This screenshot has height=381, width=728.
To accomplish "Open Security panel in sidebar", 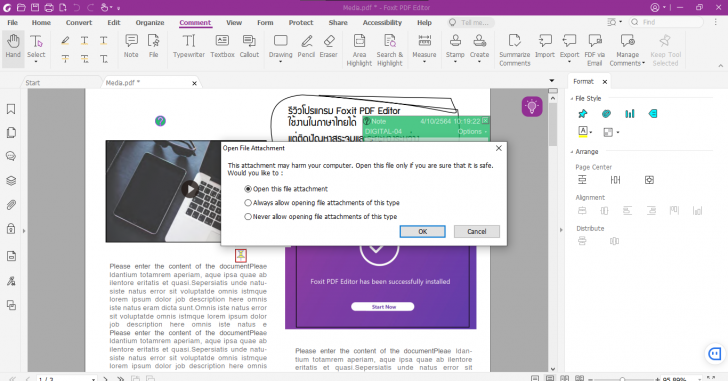I will click(11, 229).
